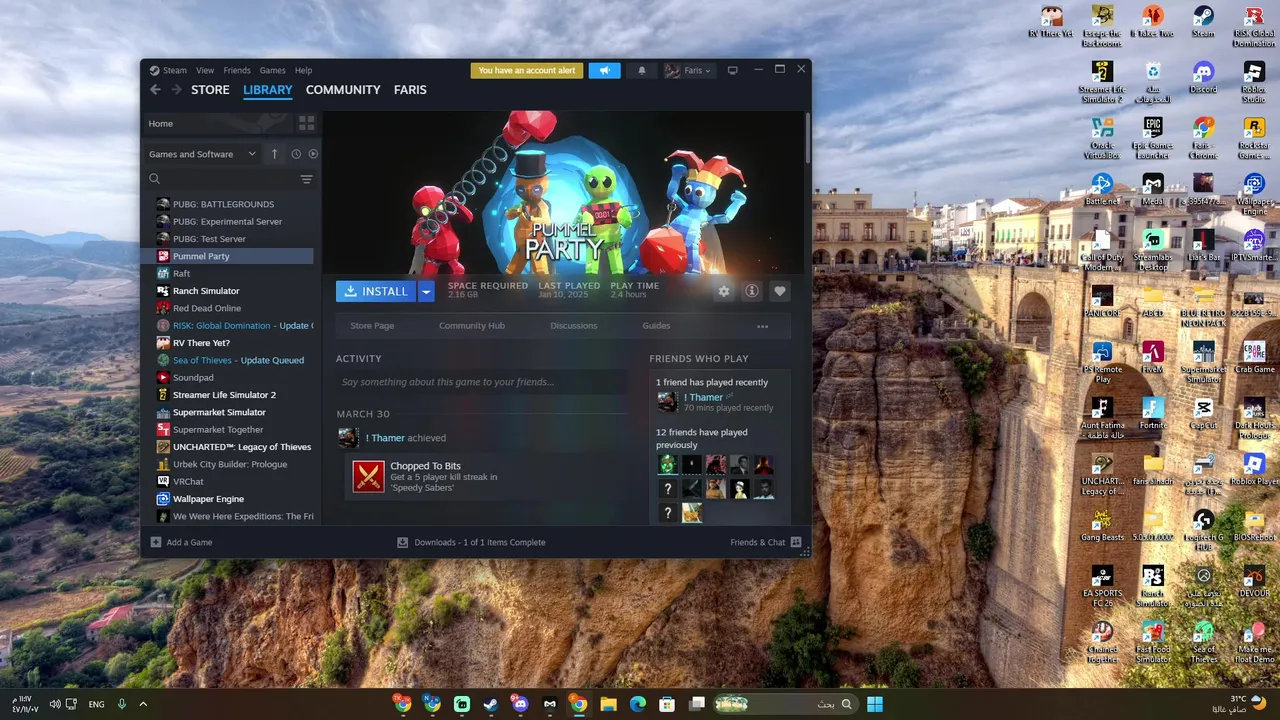Open Discord desktop shortcut

(1203, 76)
